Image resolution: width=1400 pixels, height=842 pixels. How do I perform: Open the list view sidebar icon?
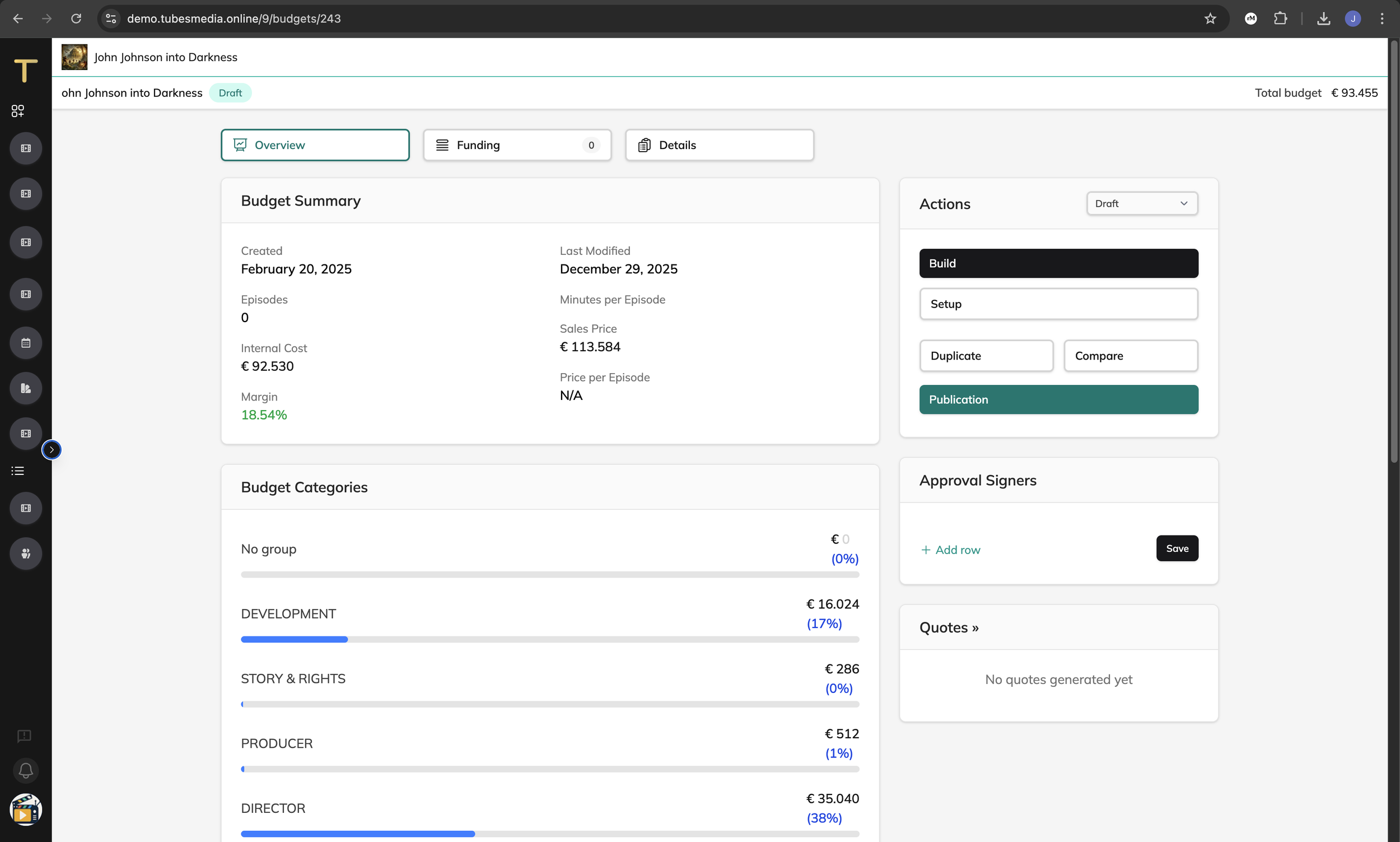point(17,471)
